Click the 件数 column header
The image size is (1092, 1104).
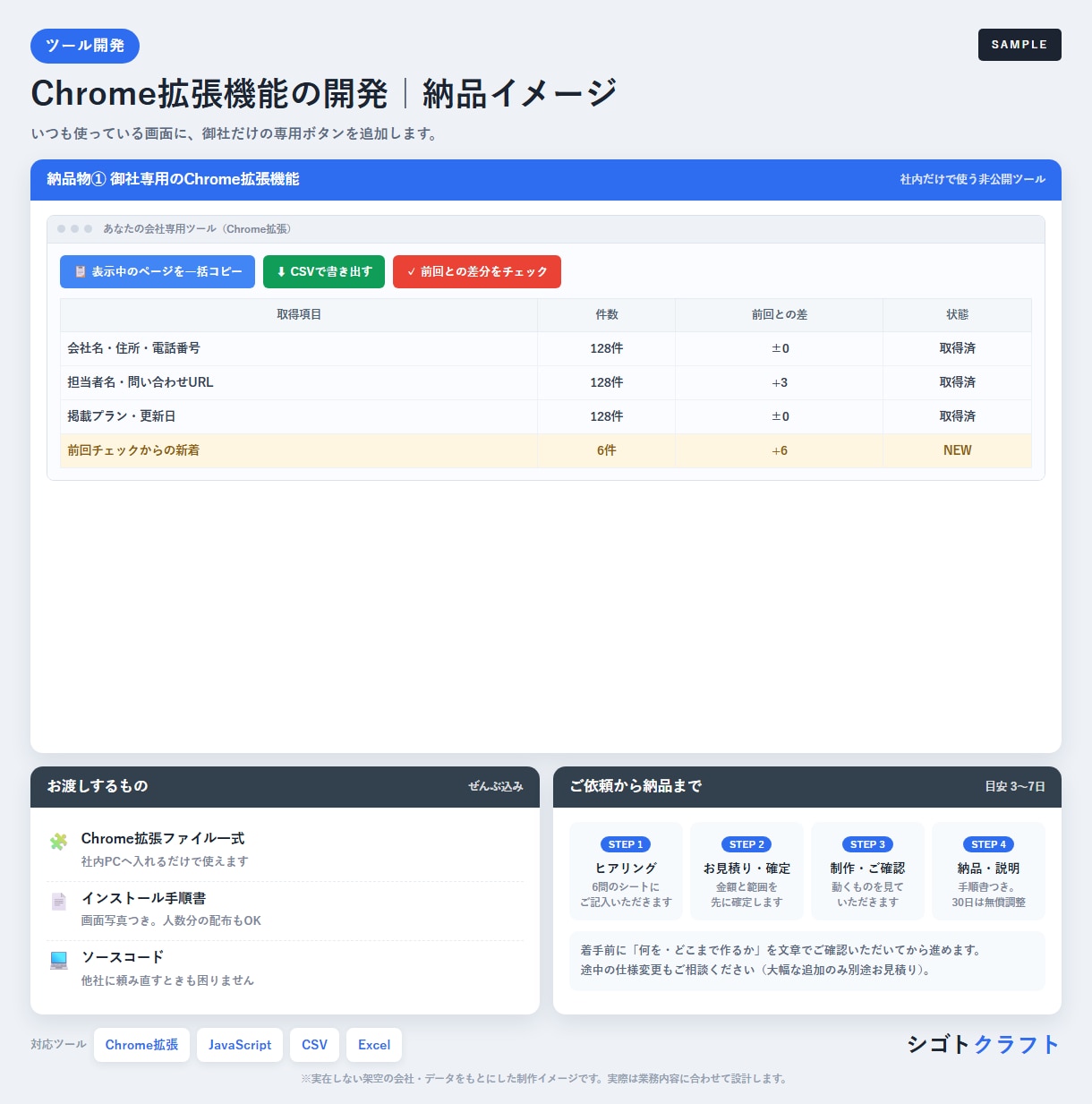tap(607, 315)
